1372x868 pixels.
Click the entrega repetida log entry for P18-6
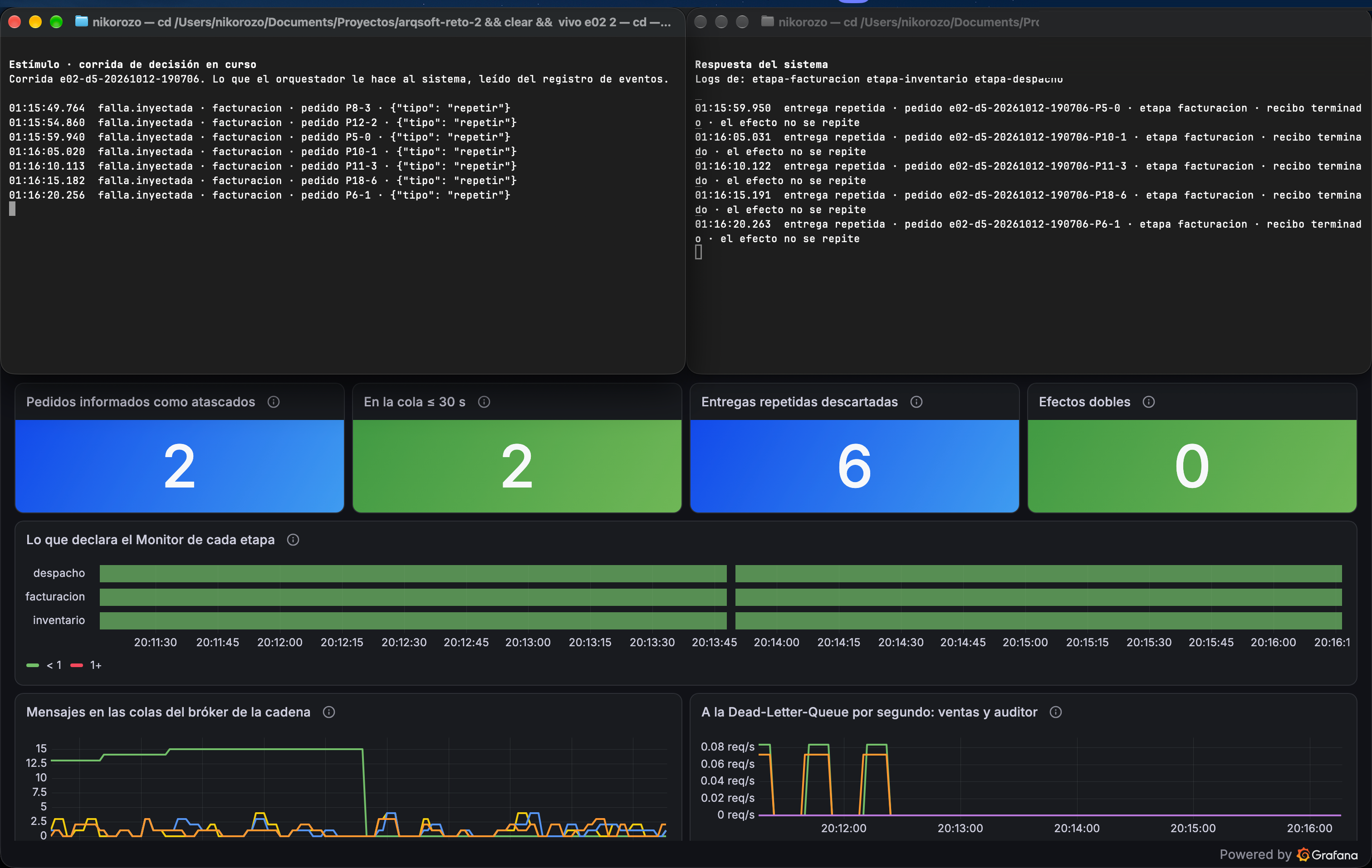click(1028, 202)
